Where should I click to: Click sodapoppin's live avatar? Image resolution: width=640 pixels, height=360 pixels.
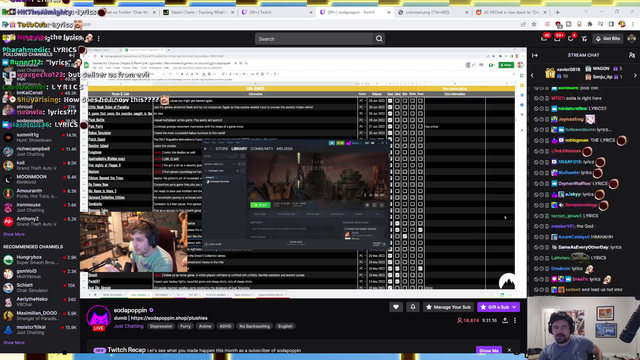pyautogui.click(x=98, y=318)
